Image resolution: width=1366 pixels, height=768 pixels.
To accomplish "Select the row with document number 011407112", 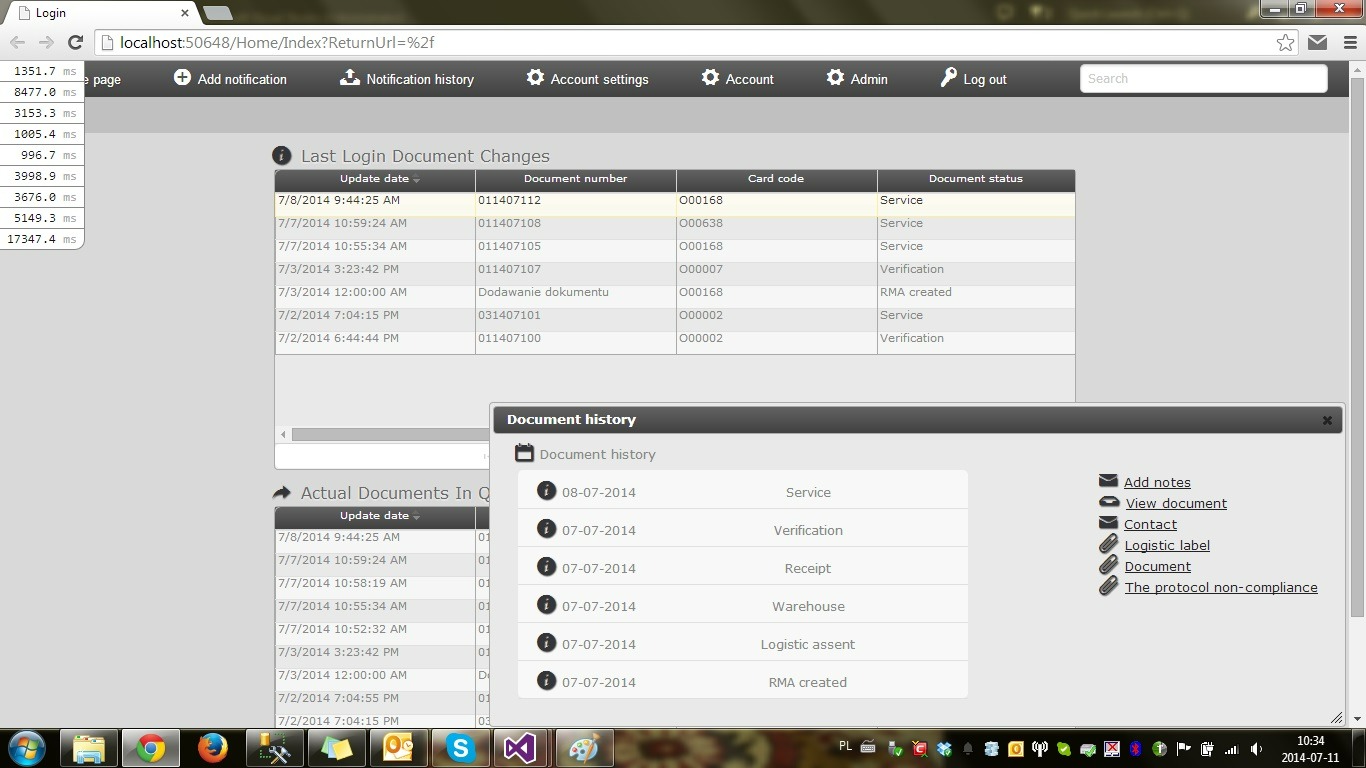I will (575, 201).
